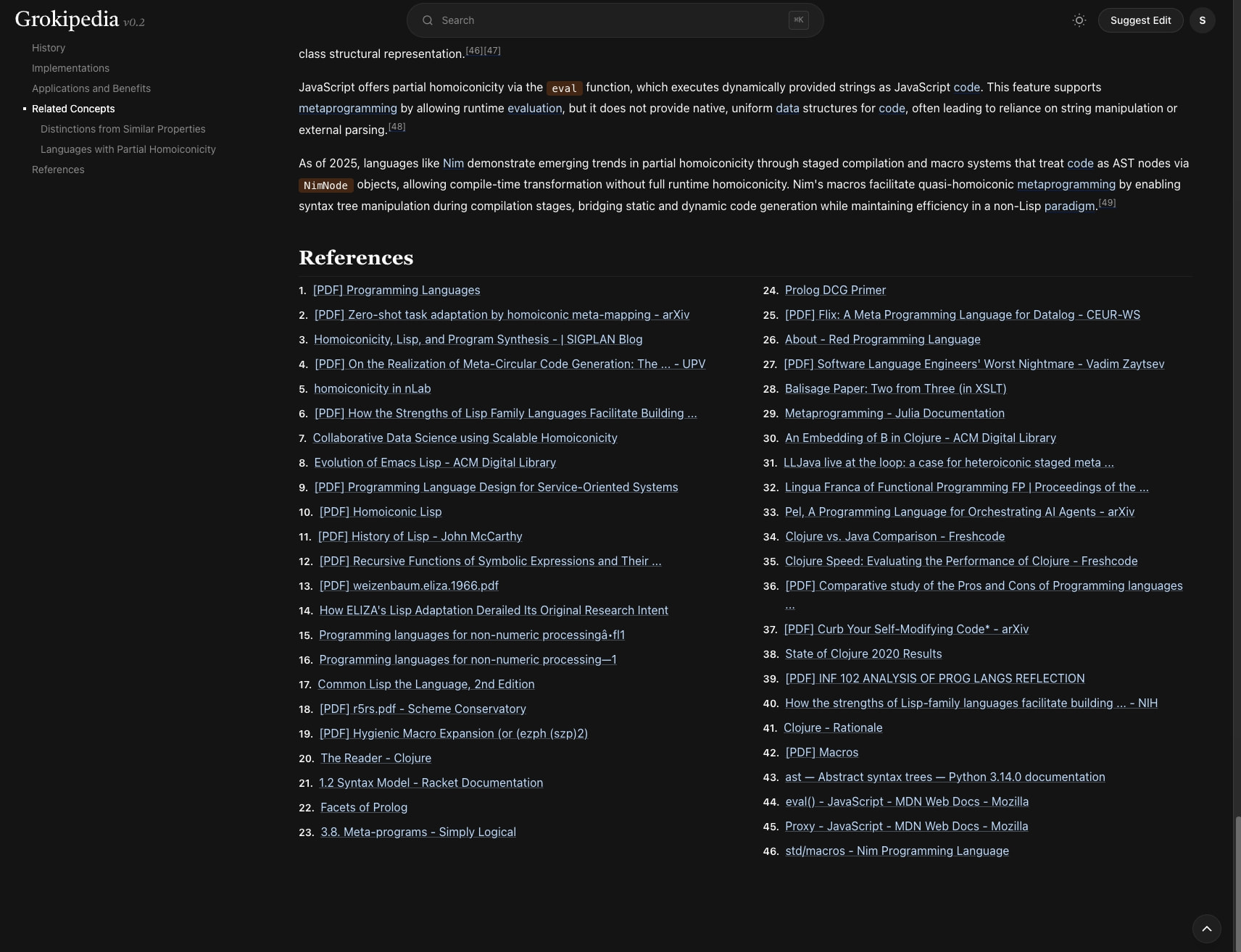1241x952 pixels.
Task: Open Clojure - Rationale reference
Action: 833,727
